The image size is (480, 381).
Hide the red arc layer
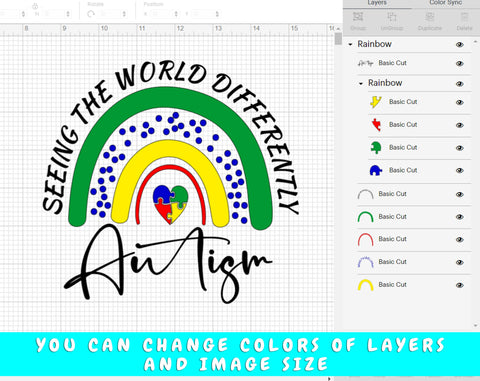(460, 239)
